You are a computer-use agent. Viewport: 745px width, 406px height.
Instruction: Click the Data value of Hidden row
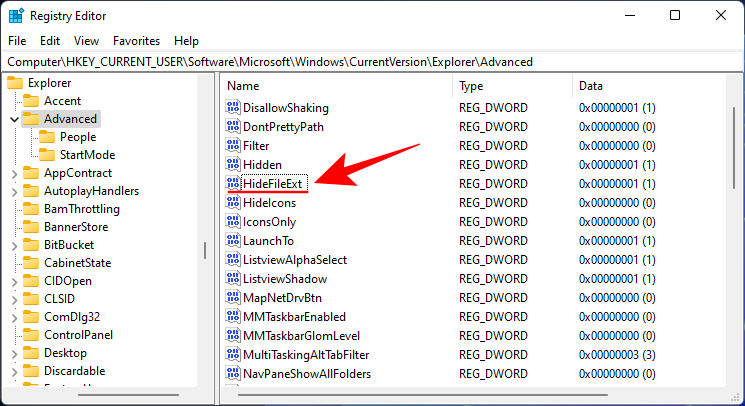pos(617,165)
